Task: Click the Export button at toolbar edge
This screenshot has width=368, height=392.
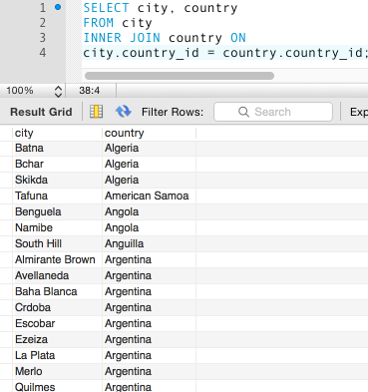Action: point(359,112)
